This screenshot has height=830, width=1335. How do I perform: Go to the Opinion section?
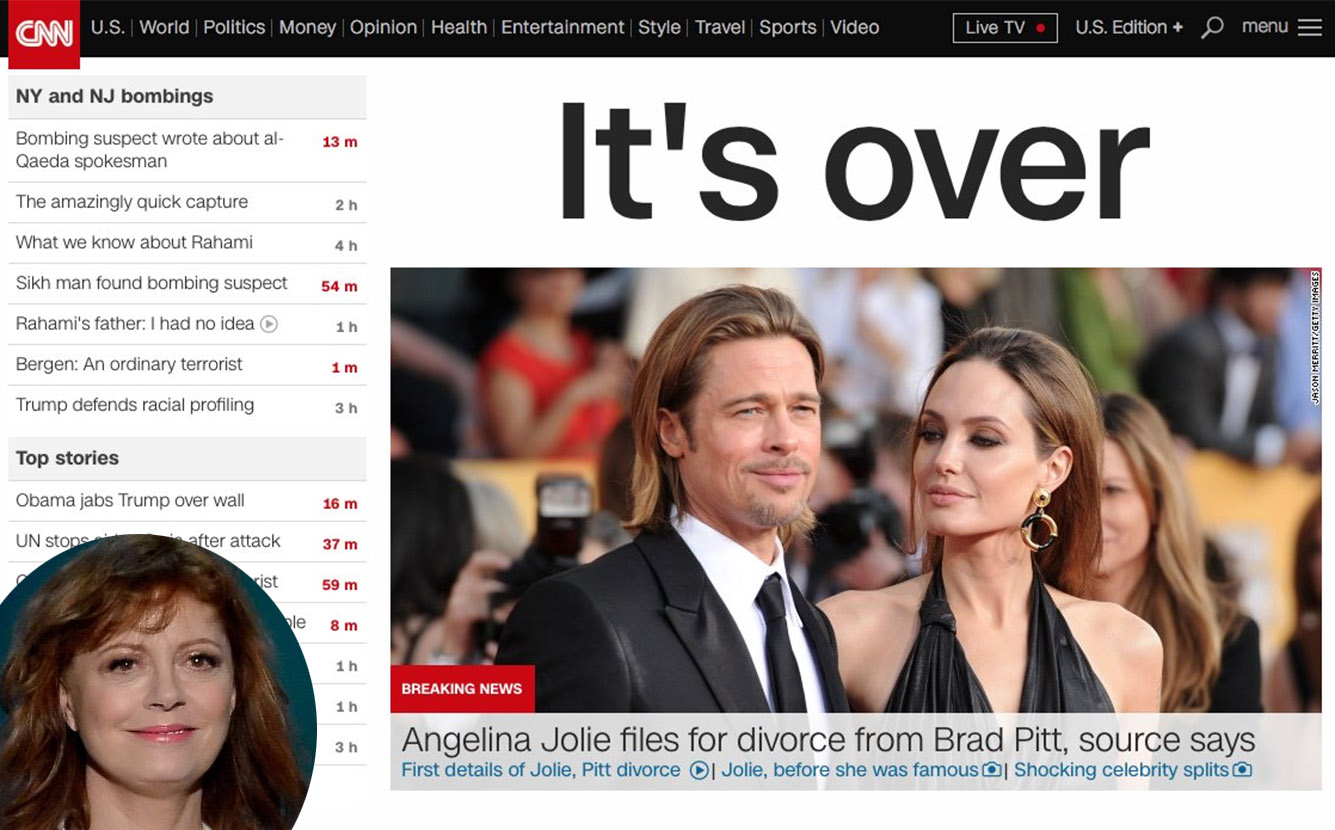383,28
